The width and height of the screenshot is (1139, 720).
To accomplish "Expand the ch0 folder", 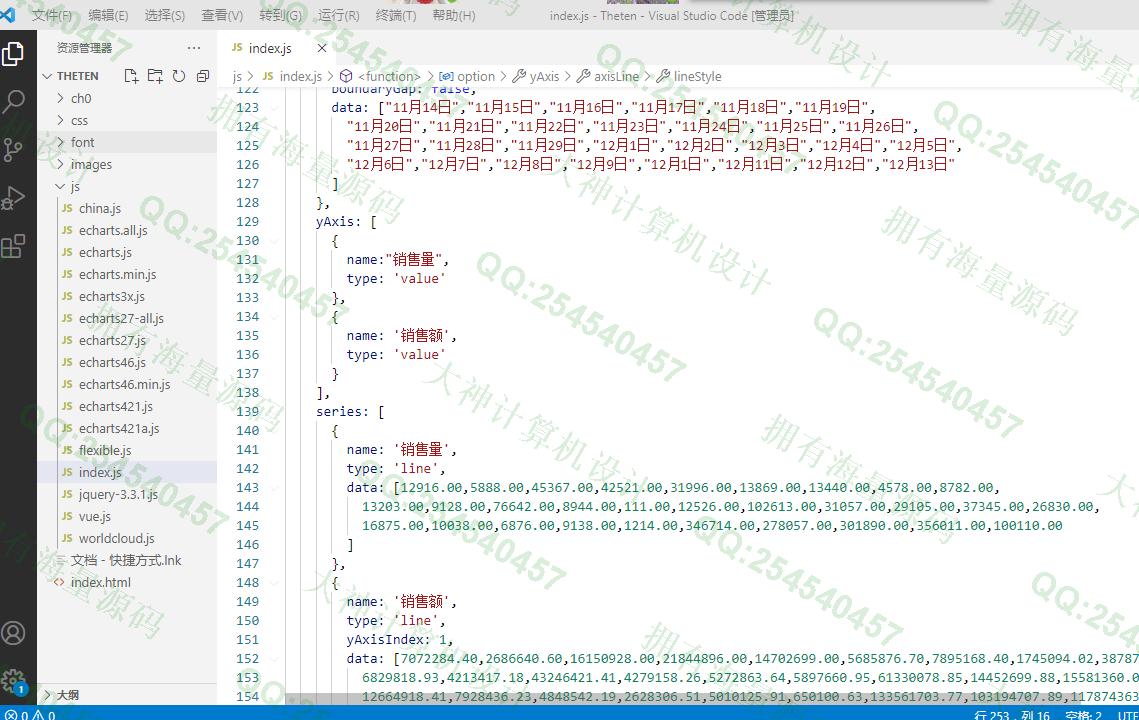I will (127, 98).
